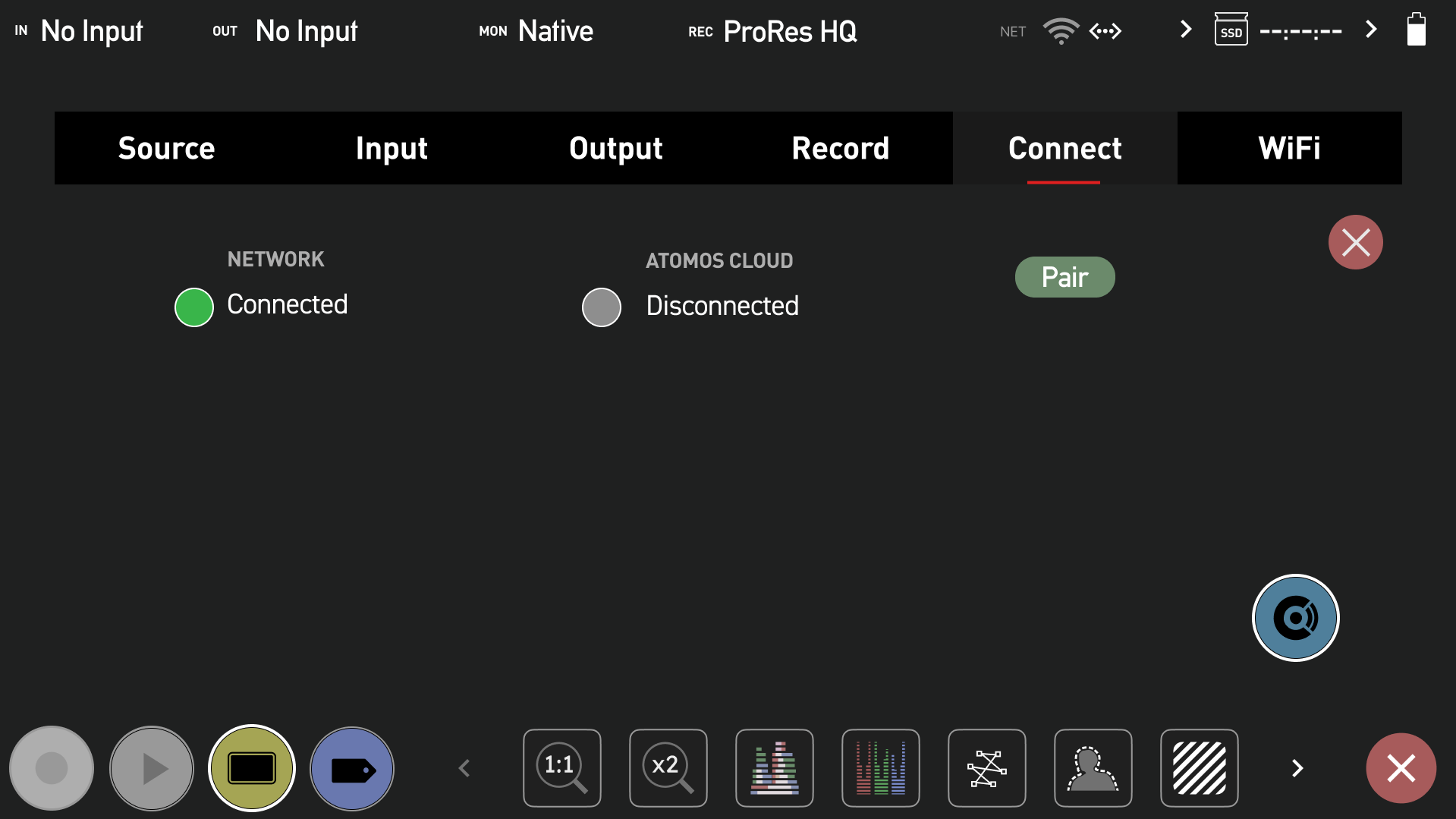The width and height of the screenshot is (1456, 819).
Task: Open the RGB parade scope
Action: tap(880, 767)
